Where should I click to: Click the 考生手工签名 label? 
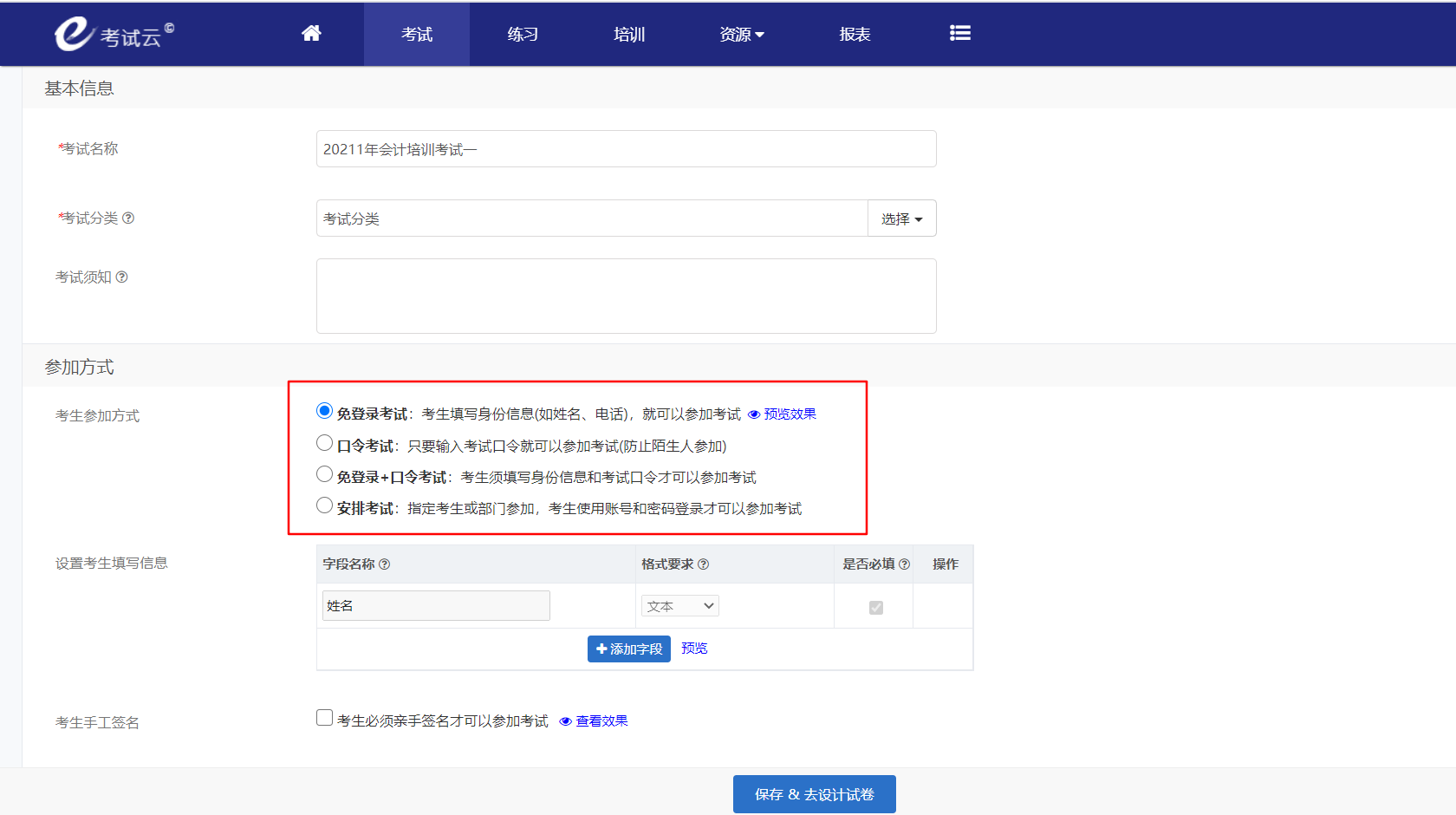tap(97, 723)
